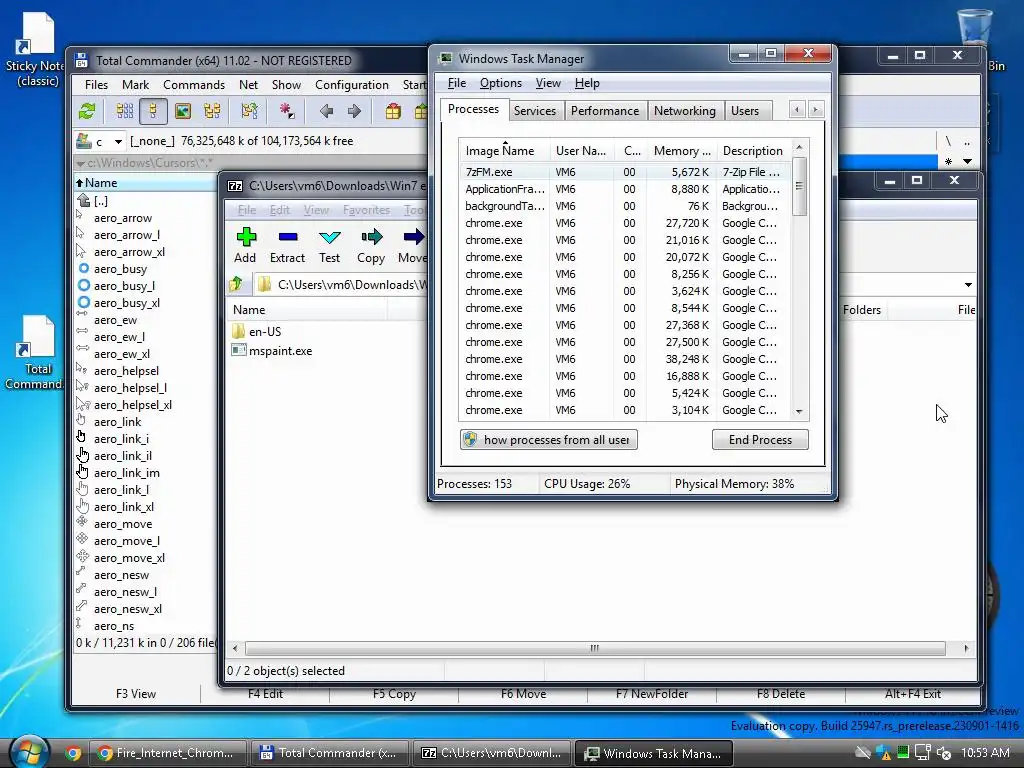Click the Test icon in 7-Zip toolbar
Viewport: 1024px width, 768px height.
tap(330, 237)
